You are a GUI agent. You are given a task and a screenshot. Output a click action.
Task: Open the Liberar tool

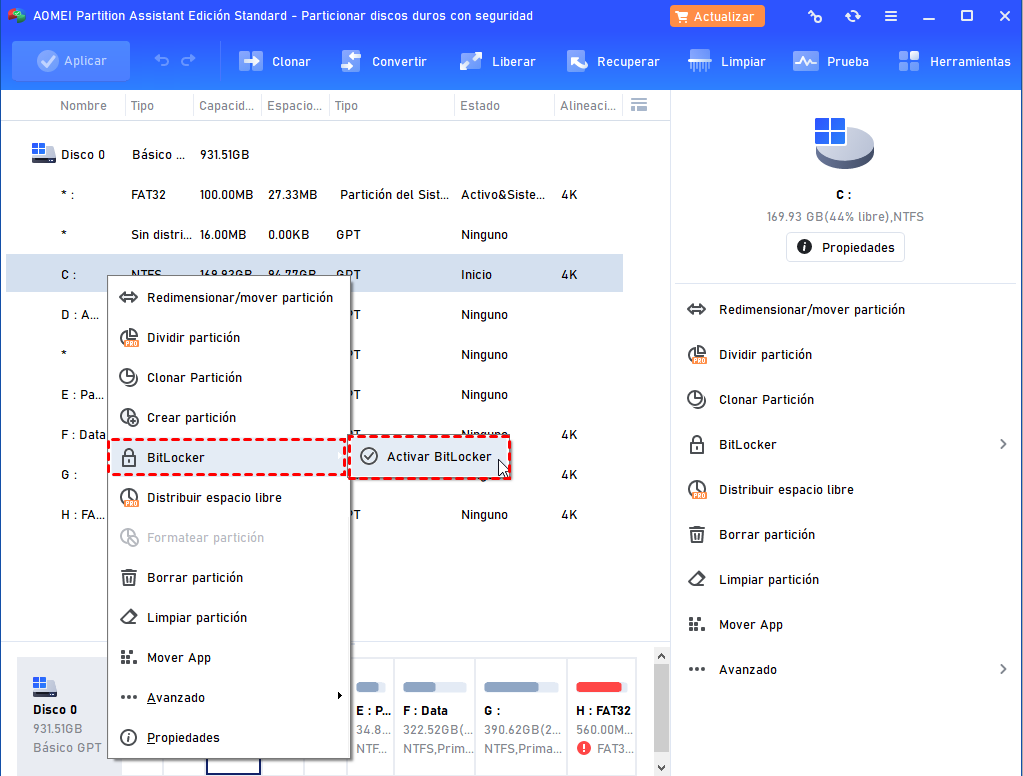pos(498,61)
